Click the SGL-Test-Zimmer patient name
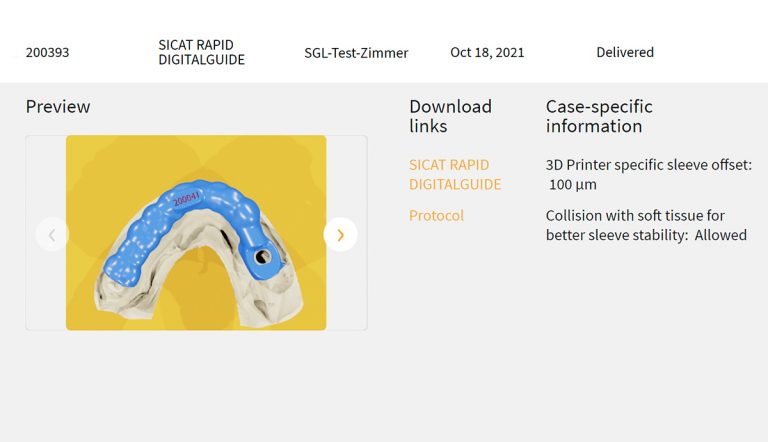The width and height of the screenshot is (768, 442). click(x=356, y=53)
